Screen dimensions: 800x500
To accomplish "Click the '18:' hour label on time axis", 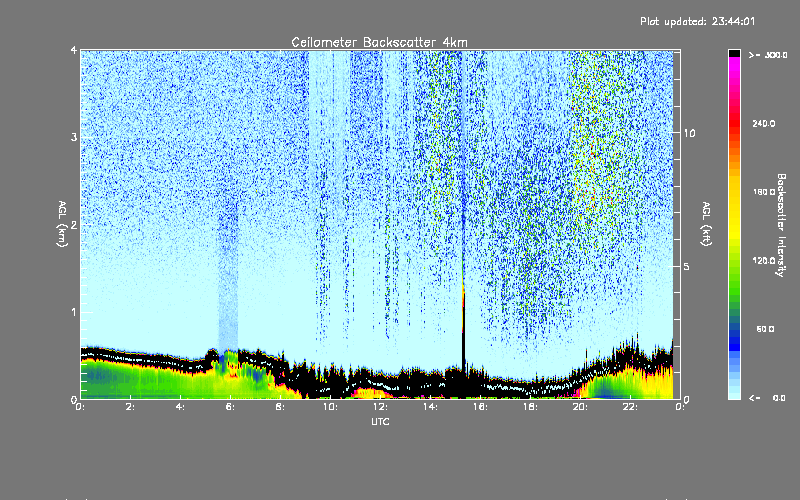I will [530, 407].
